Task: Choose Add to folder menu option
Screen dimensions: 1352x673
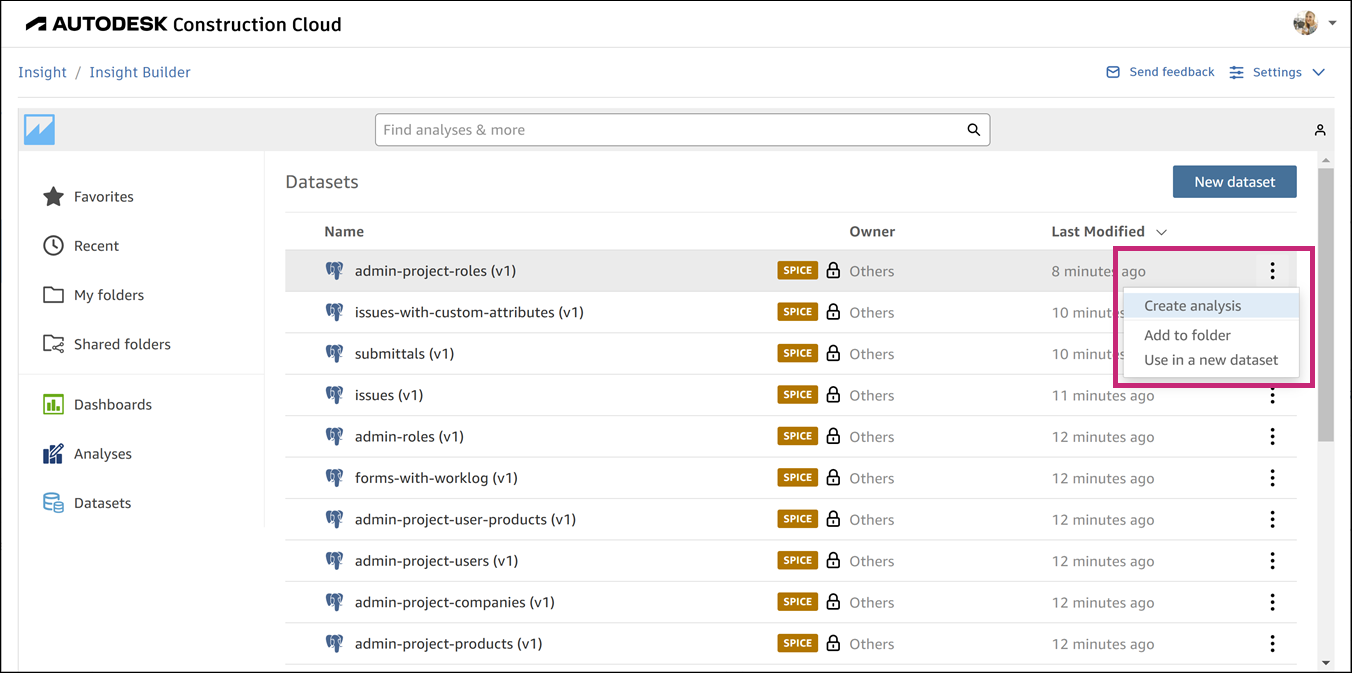Action: point(1187,335)
